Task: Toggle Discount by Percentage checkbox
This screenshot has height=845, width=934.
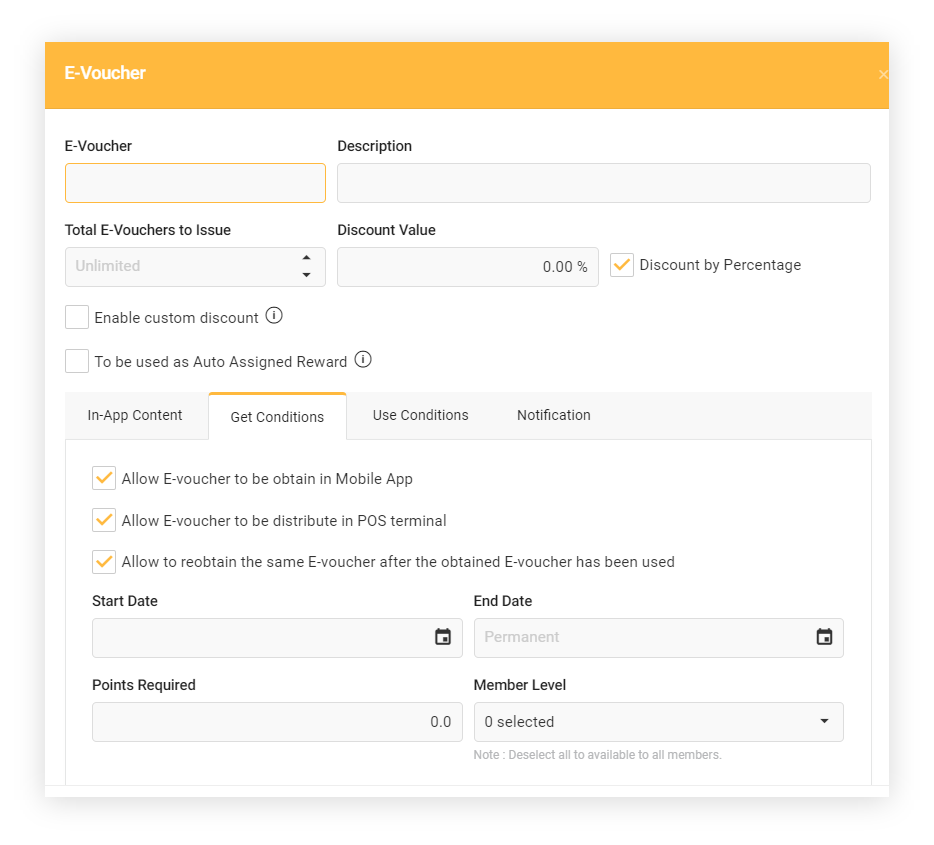Action: point(621,265)
